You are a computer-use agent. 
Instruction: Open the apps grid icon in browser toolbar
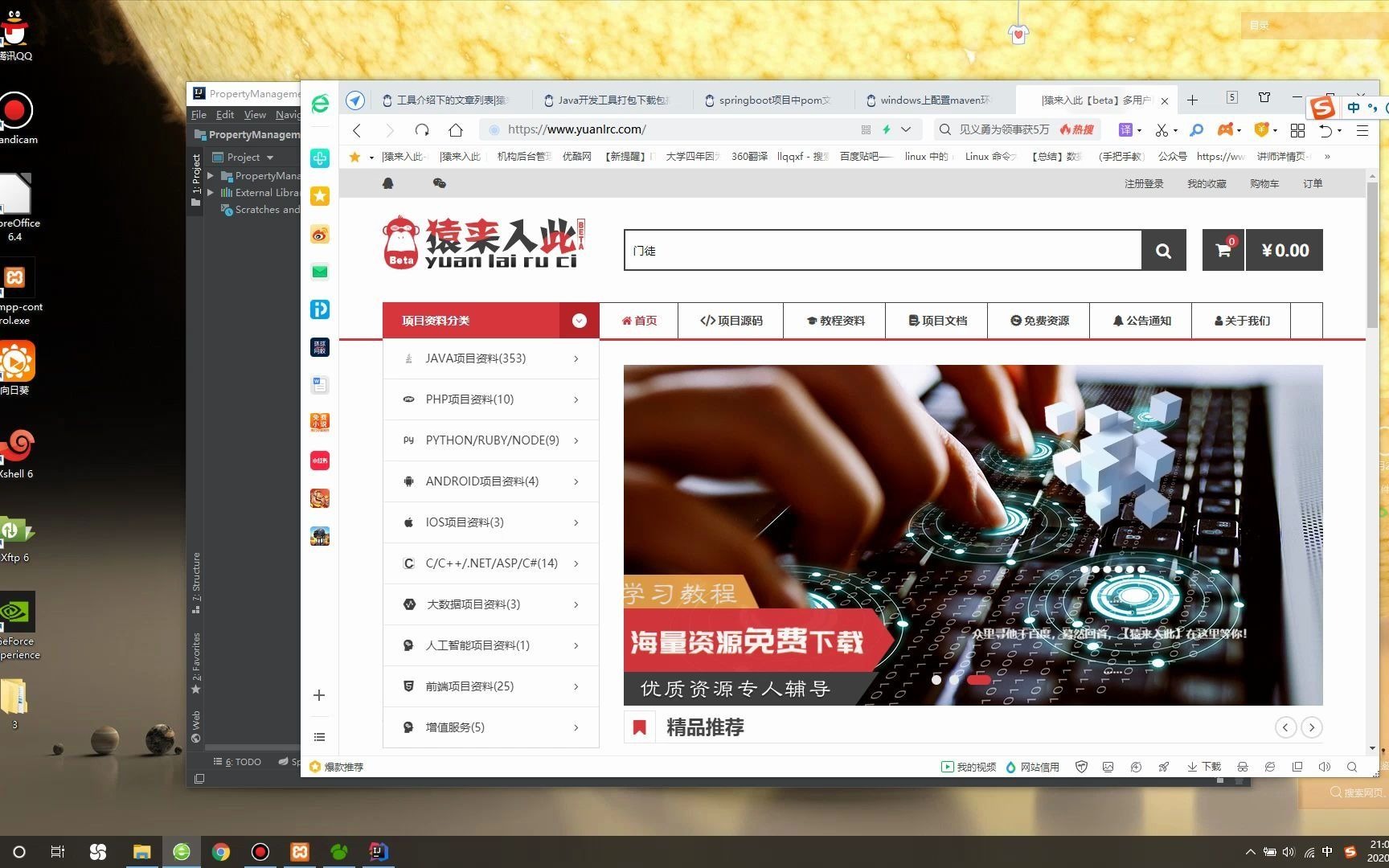pyautogui.click(x=1297, y=129)
